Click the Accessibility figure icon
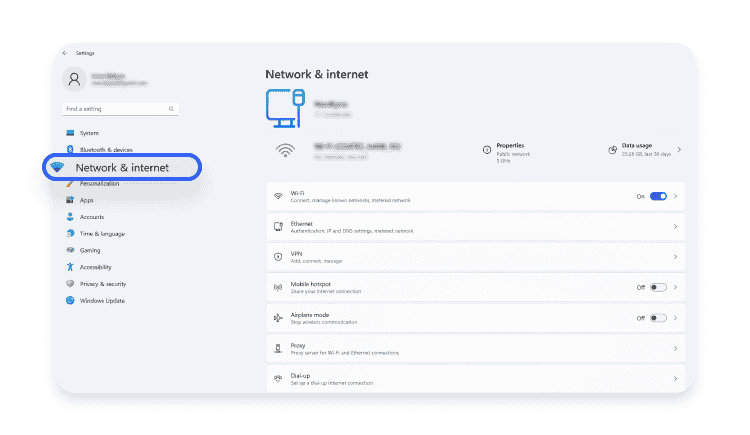Screen dimensions: 750x435 pyautogui.click(x=70, y=267)
